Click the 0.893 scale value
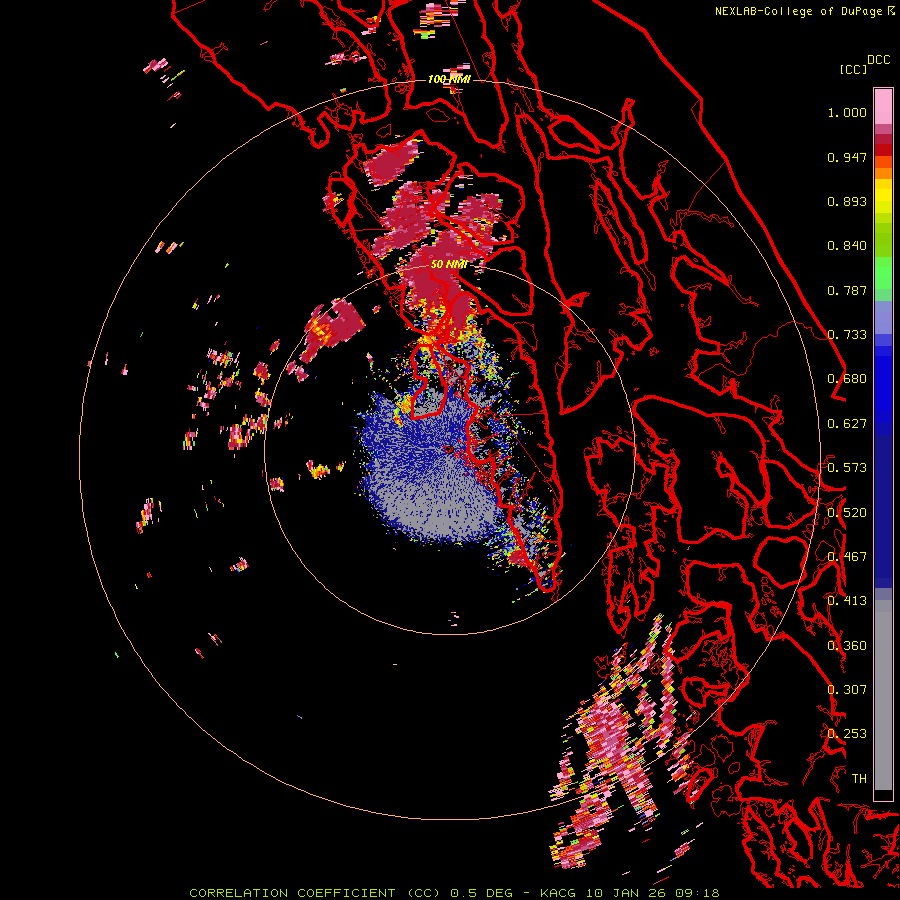This screenshot has height=900, width=900. [x=847, y=201]
